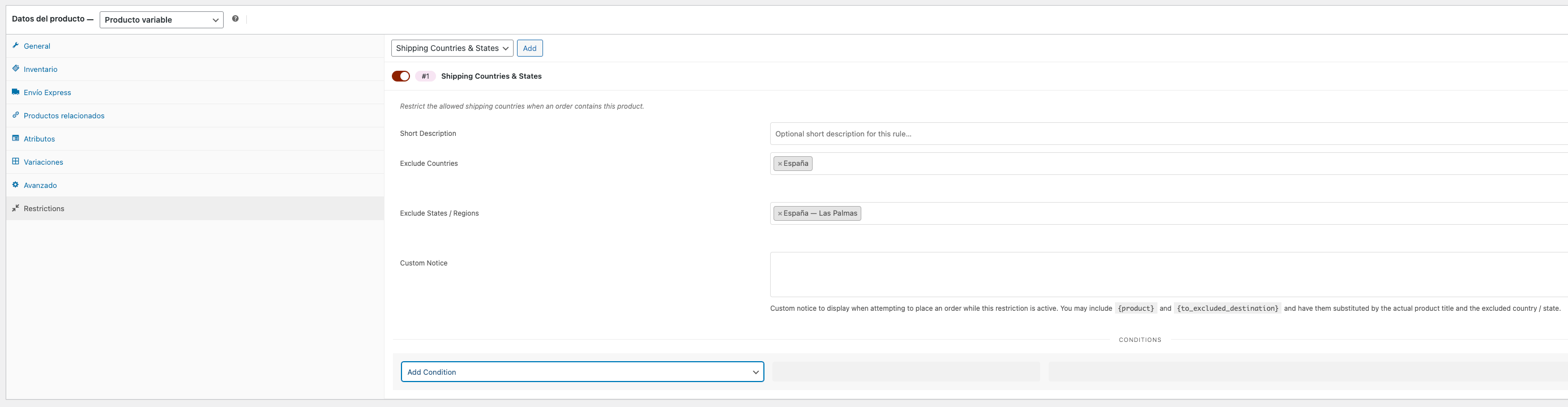This screenshot has width=1568, height=407.
Task: Click the Productos relacionados link icon
Action: tap(16, 115)
